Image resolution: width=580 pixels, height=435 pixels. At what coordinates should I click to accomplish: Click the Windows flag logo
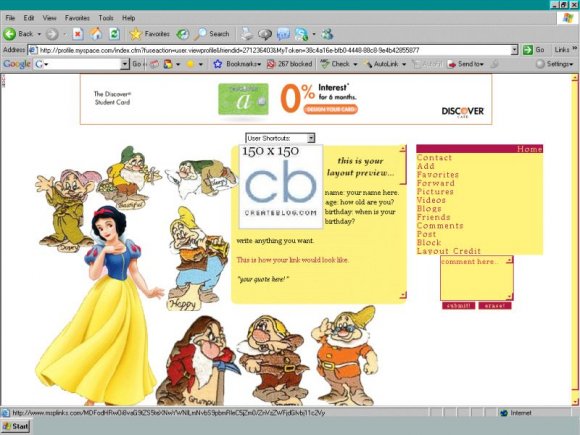tap(567, 18)
